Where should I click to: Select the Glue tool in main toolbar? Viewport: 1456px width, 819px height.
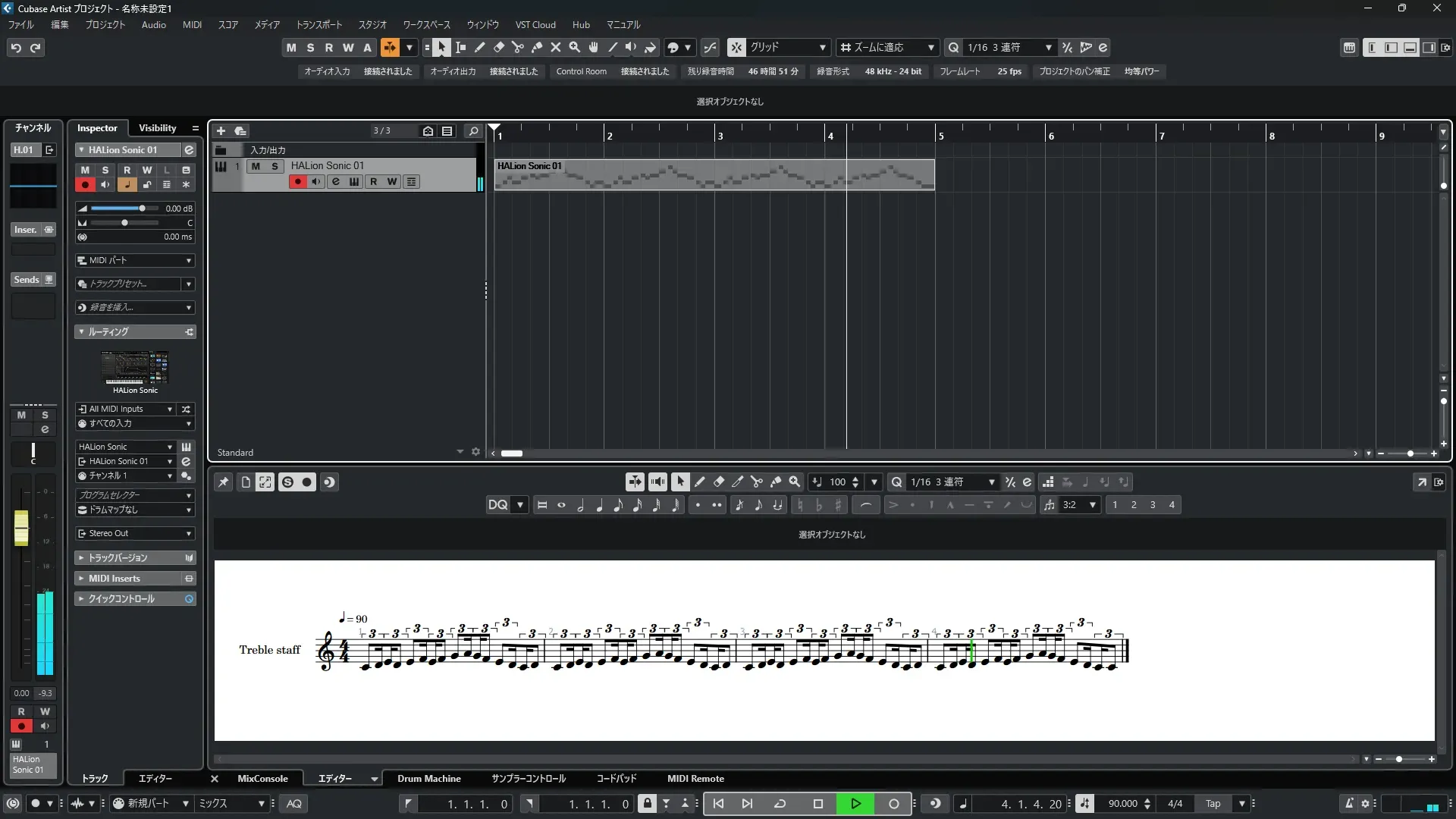tap(537, 47)
